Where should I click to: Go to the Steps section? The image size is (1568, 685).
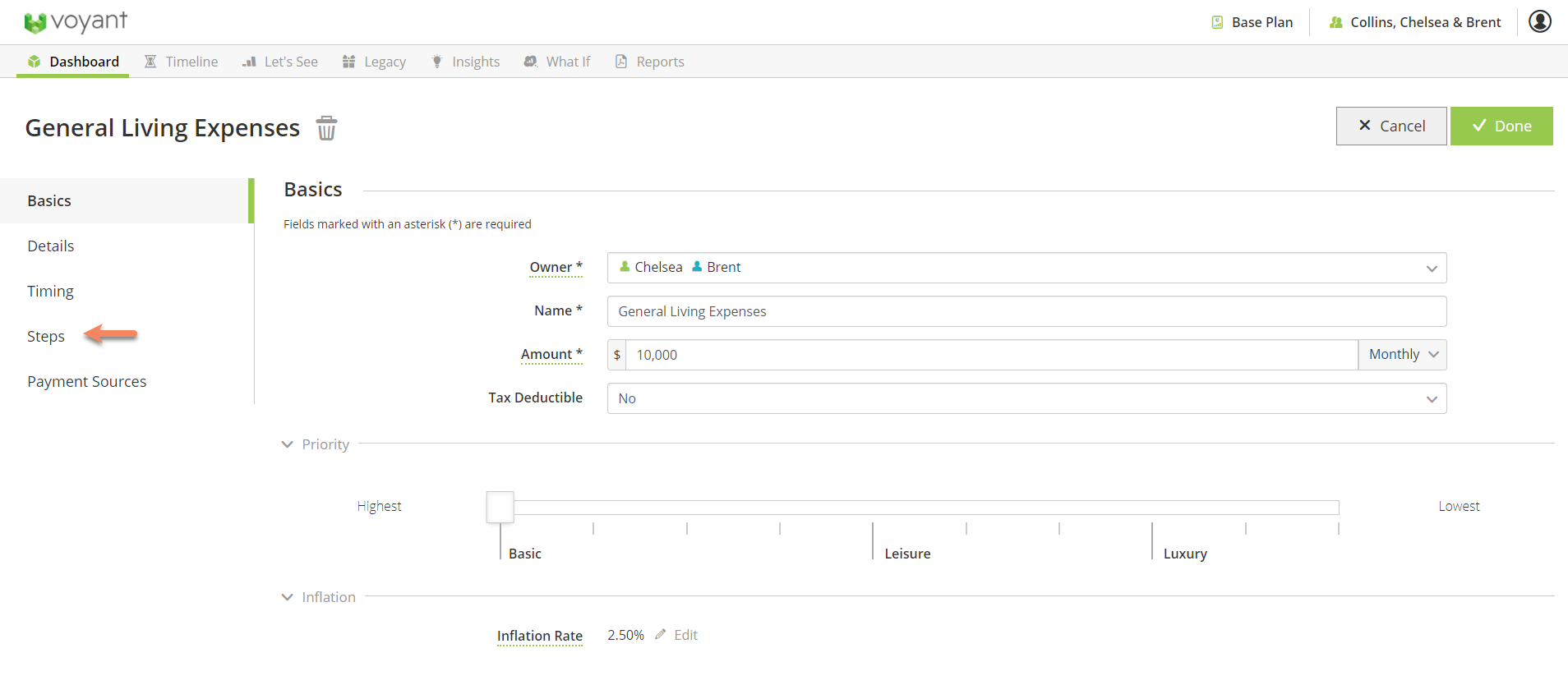46,337
